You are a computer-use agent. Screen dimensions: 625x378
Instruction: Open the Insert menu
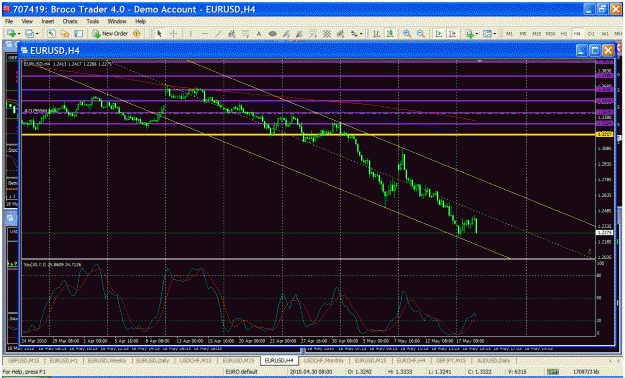pyautogui.click(x=48, y=21)
